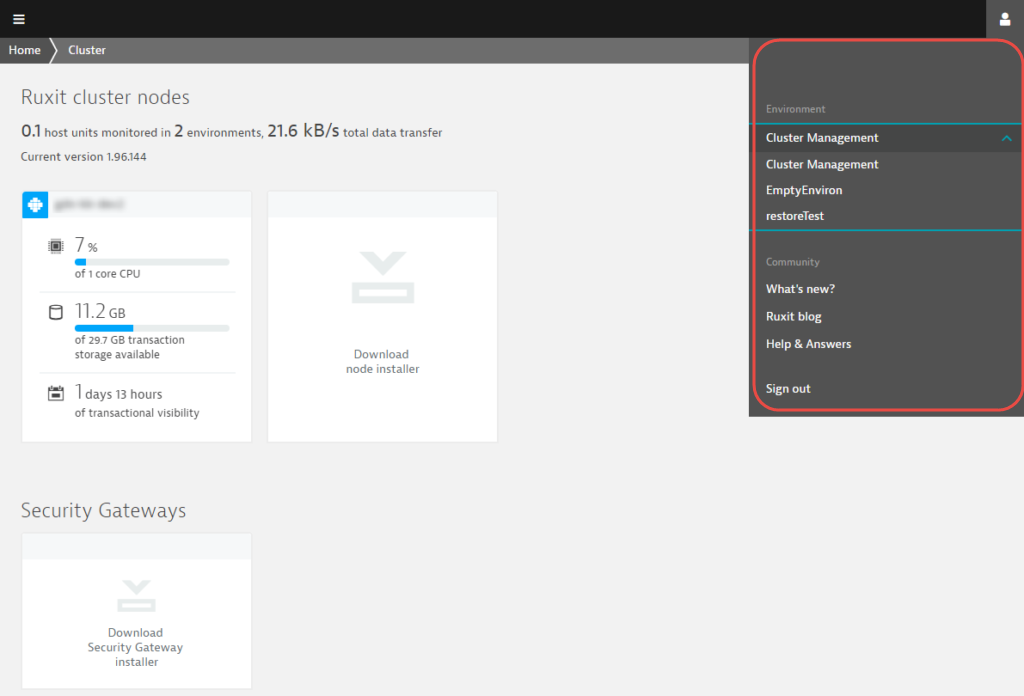Screen dimensions: 1024x696
Task: Click the calendar visibility icon
Action: [x=56, y=393]
